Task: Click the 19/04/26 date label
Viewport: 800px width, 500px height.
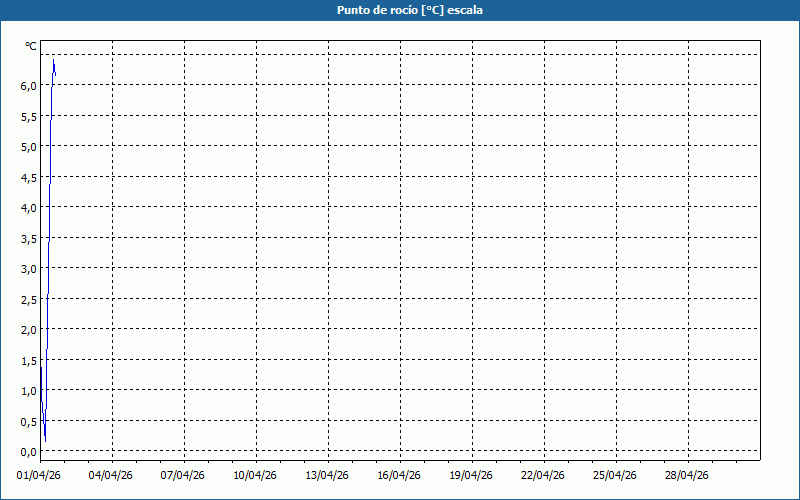Action: (x=471, y=475)
